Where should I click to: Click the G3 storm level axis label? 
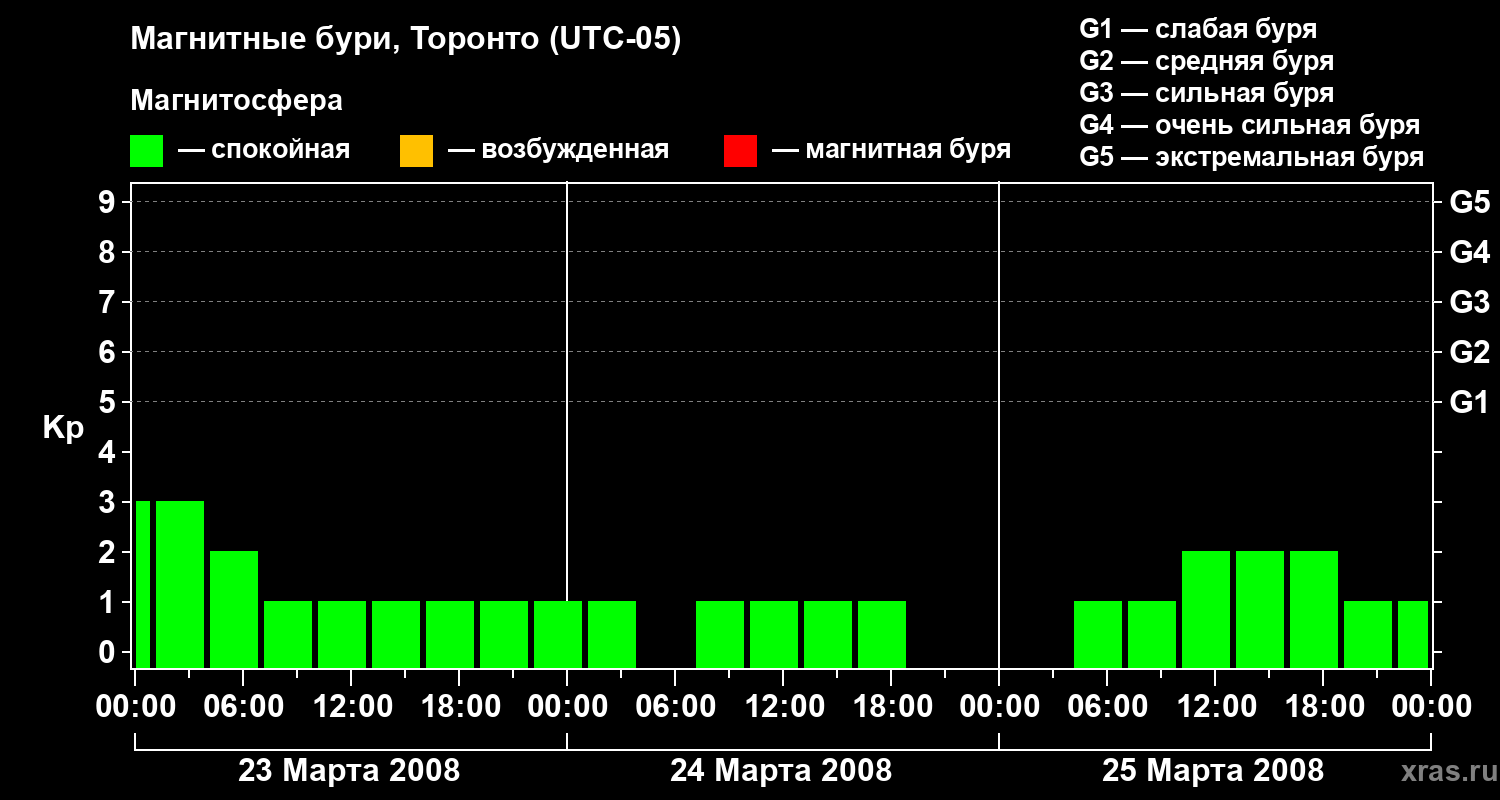click(x=1469, y=302)
